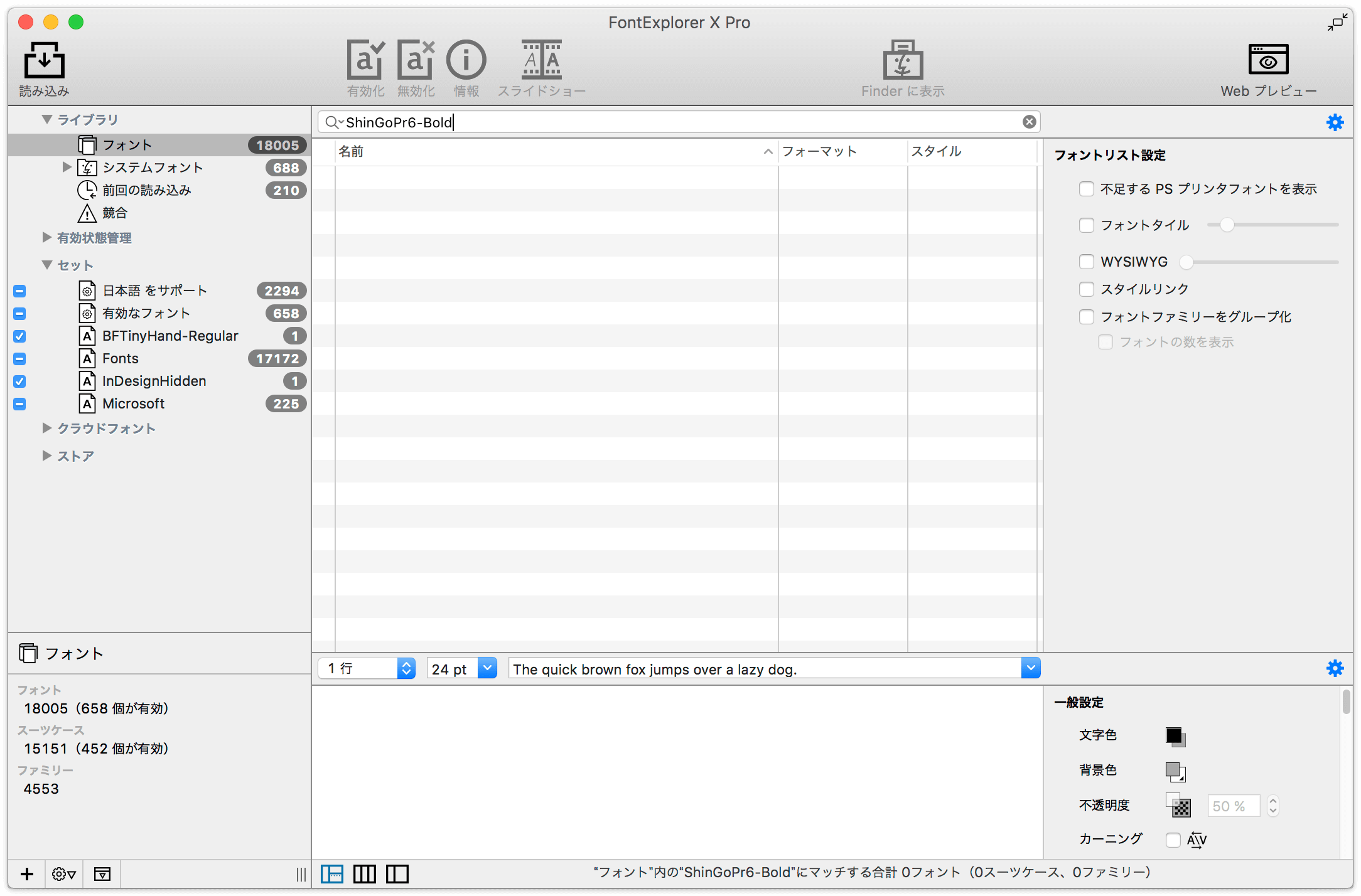This screenshot has height=896, width=1361.
Task: Open the preview sample text dropdown
Action: (1030, 669)
